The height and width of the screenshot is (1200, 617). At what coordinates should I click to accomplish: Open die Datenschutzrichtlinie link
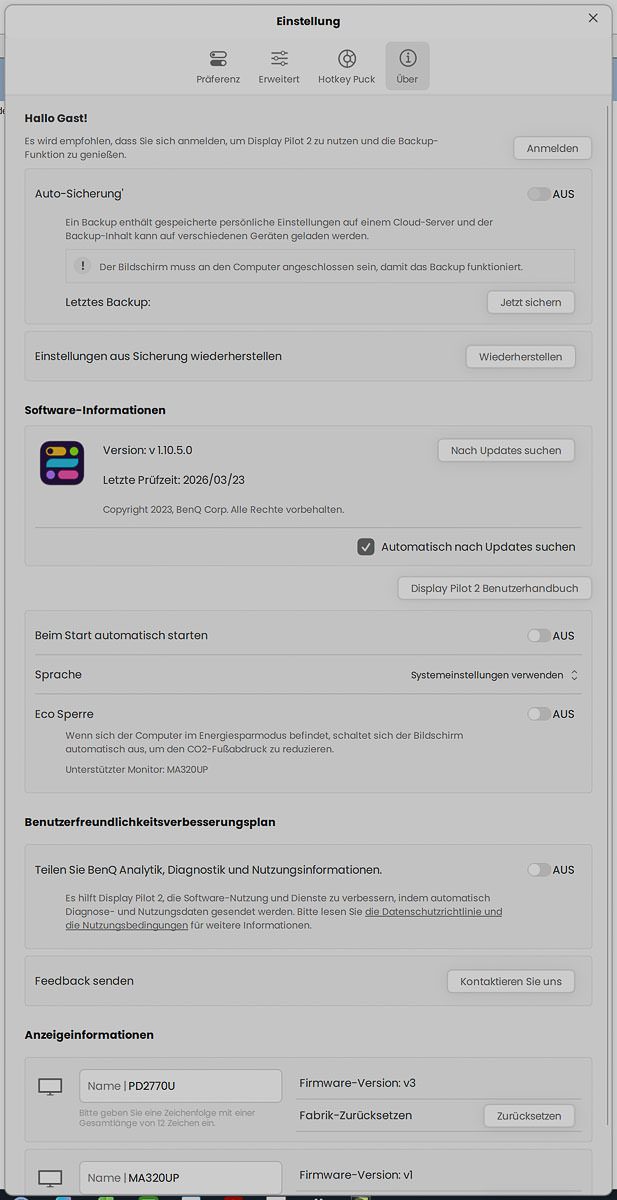(x=433, y=912)
